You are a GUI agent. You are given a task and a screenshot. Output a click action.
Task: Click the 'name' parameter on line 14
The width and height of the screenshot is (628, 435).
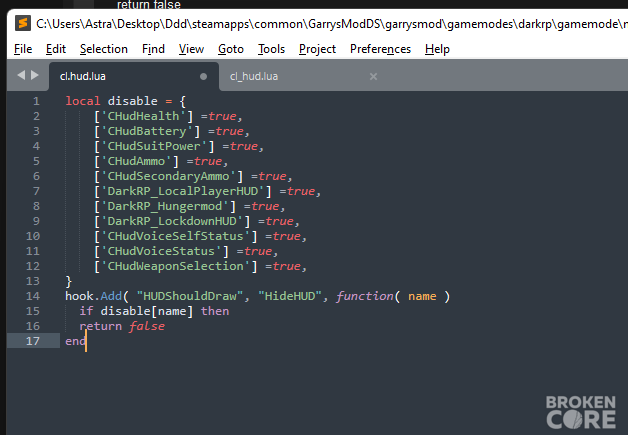tap(422, 296)
